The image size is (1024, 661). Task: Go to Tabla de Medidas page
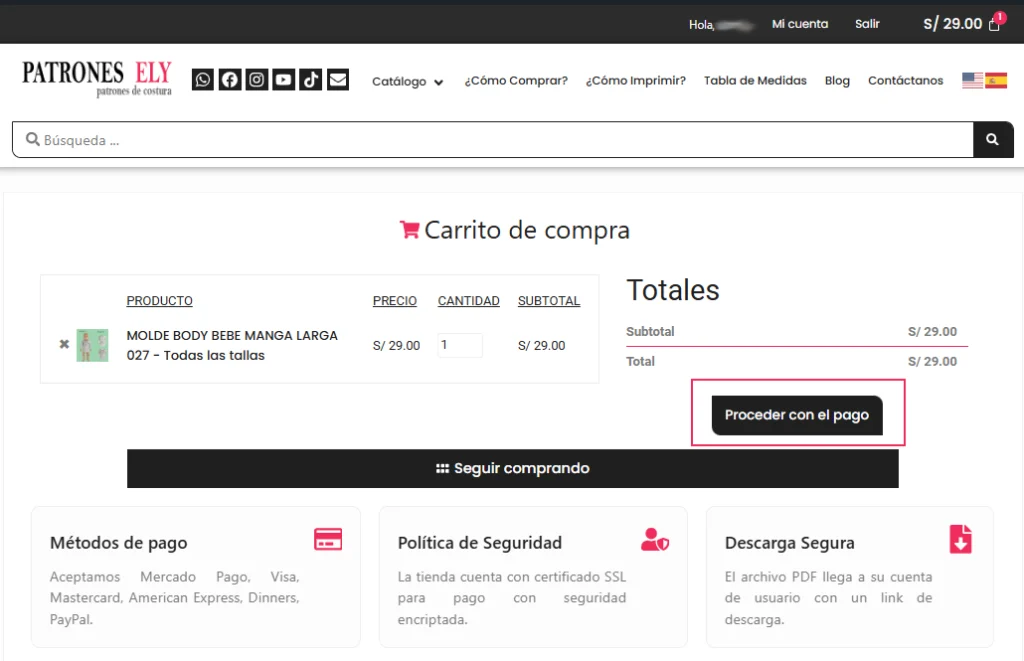(755, 81)
